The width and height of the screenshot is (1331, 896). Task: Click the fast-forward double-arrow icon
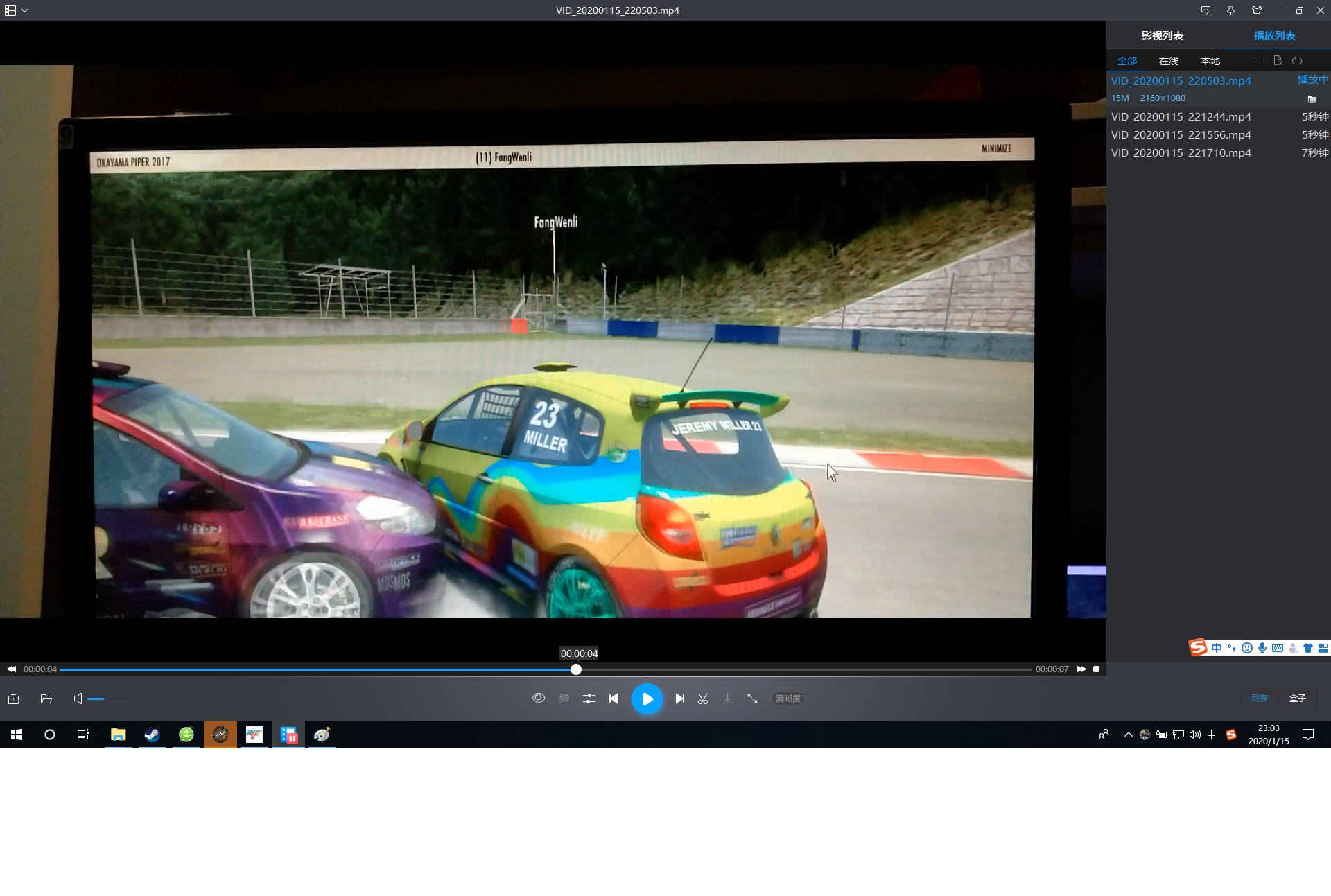point(1081,669)
